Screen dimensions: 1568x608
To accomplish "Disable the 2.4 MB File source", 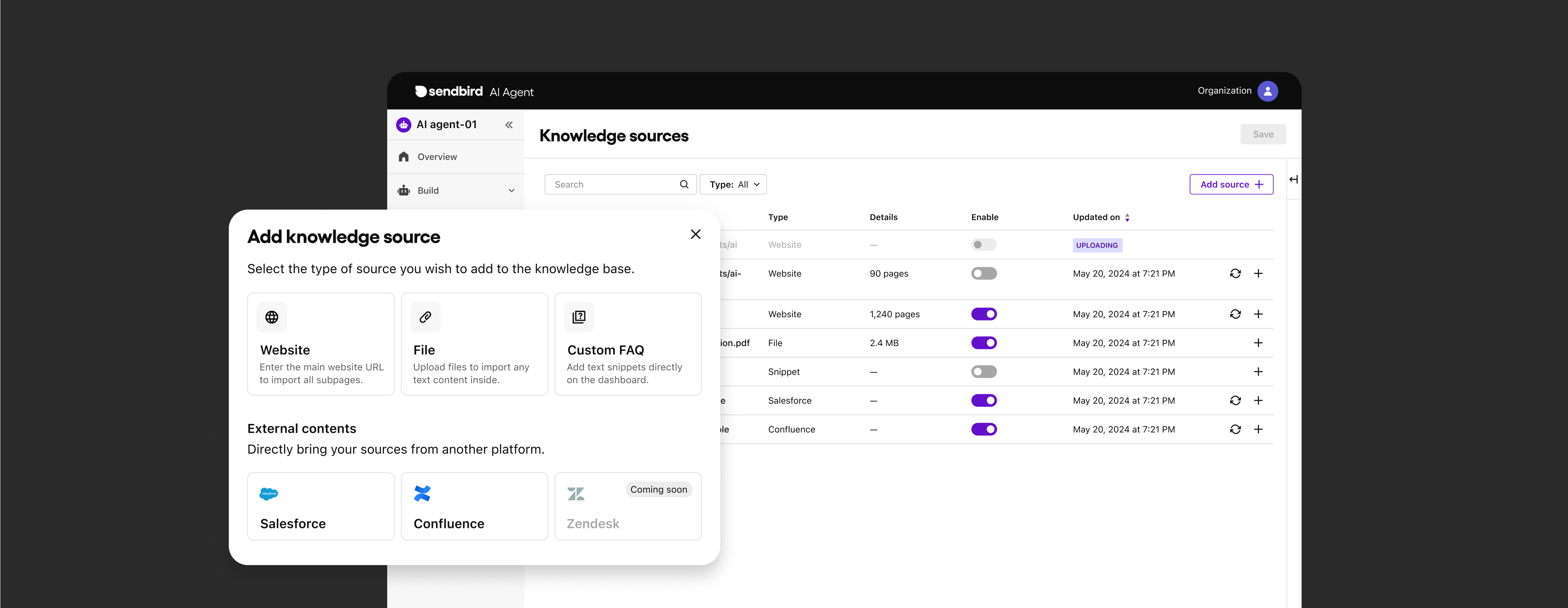I will point(984,343).
